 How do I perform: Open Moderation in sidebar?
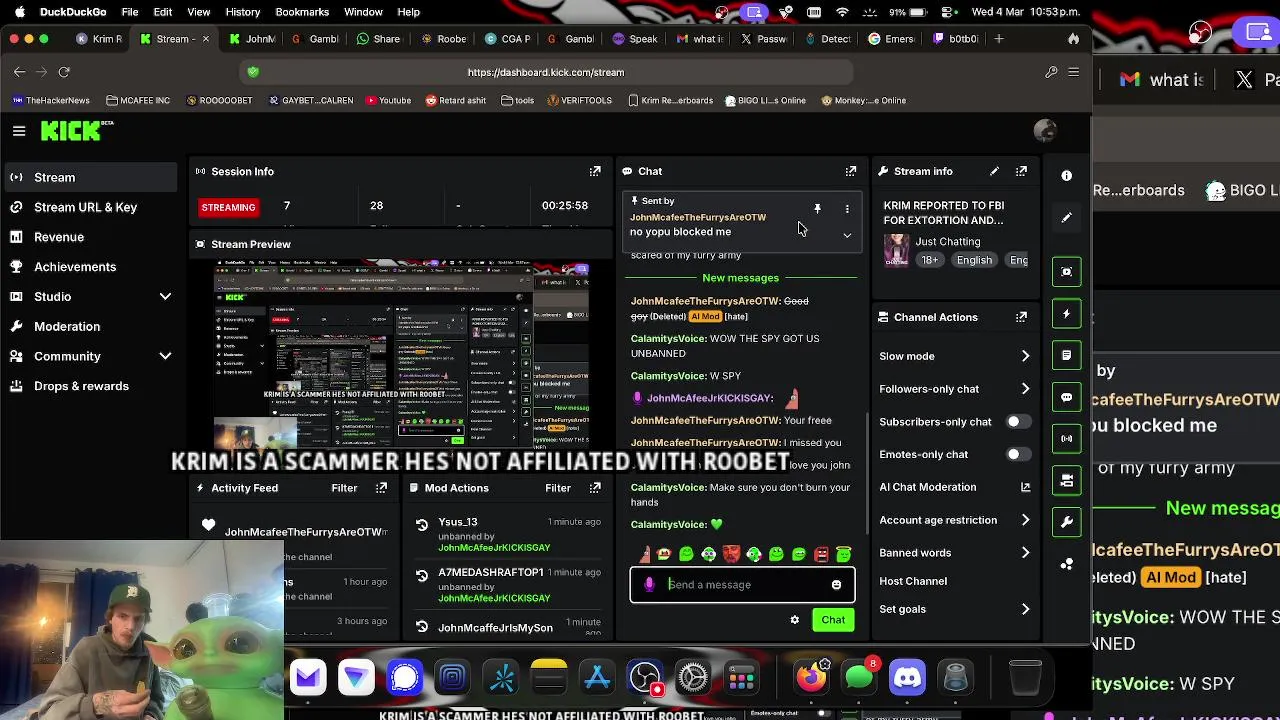[x=89, y=326]
